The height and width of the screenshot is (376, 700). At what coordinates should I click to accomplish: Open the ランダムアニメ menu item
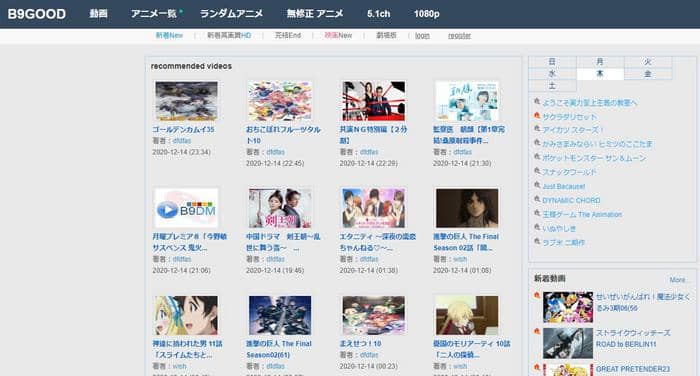[x=231, y=14]
